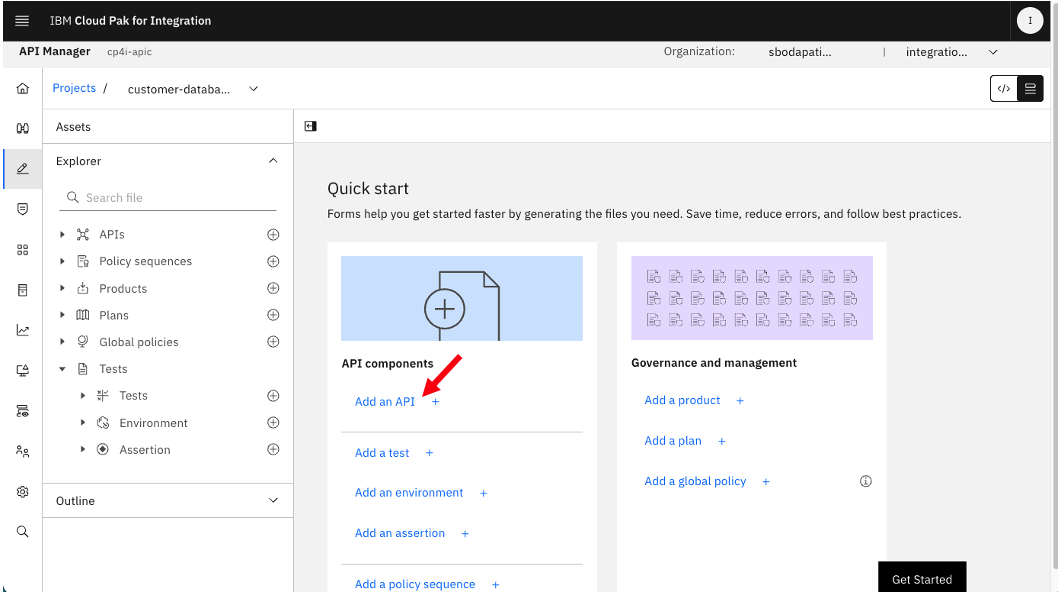Open the Projects breadcrumb link
This screenshot has width=1060, height=600.
pos(74,88)
